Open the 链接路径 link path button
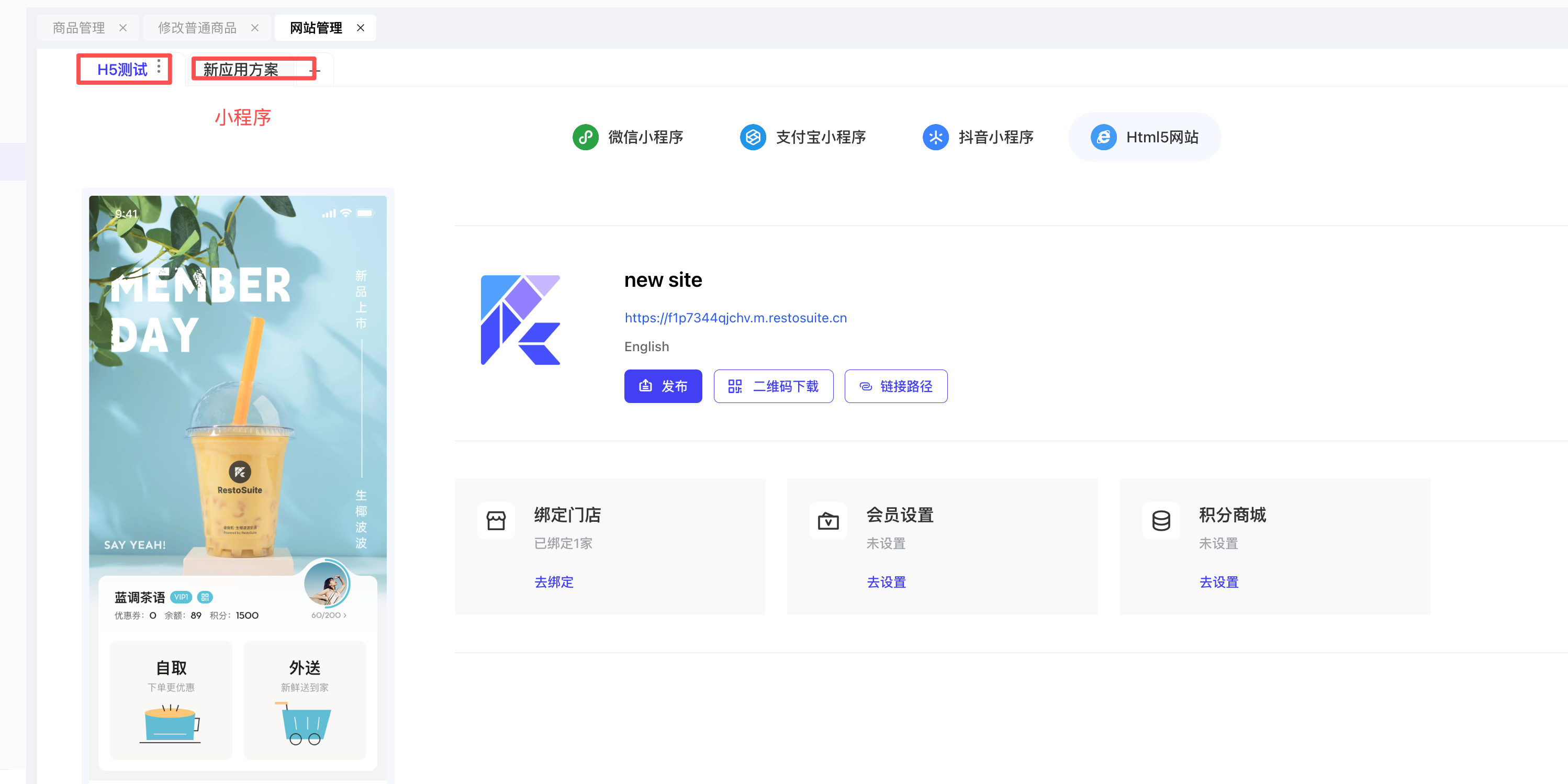Screen dimensions: 1568x784 pyautogui.click(x=895, y=386)
